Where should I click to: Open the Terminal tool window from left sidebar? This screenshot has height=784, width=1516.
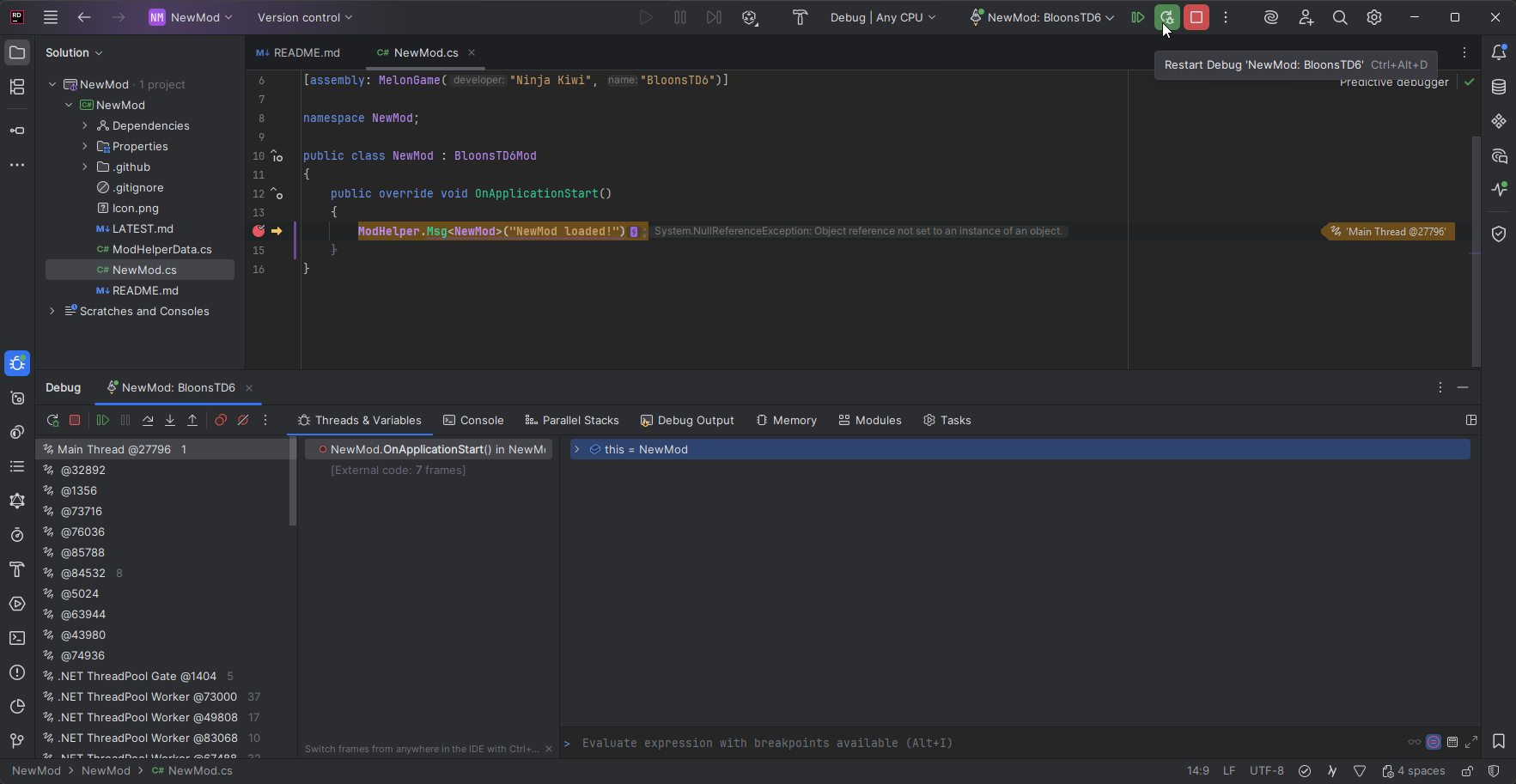click(17, 638)
